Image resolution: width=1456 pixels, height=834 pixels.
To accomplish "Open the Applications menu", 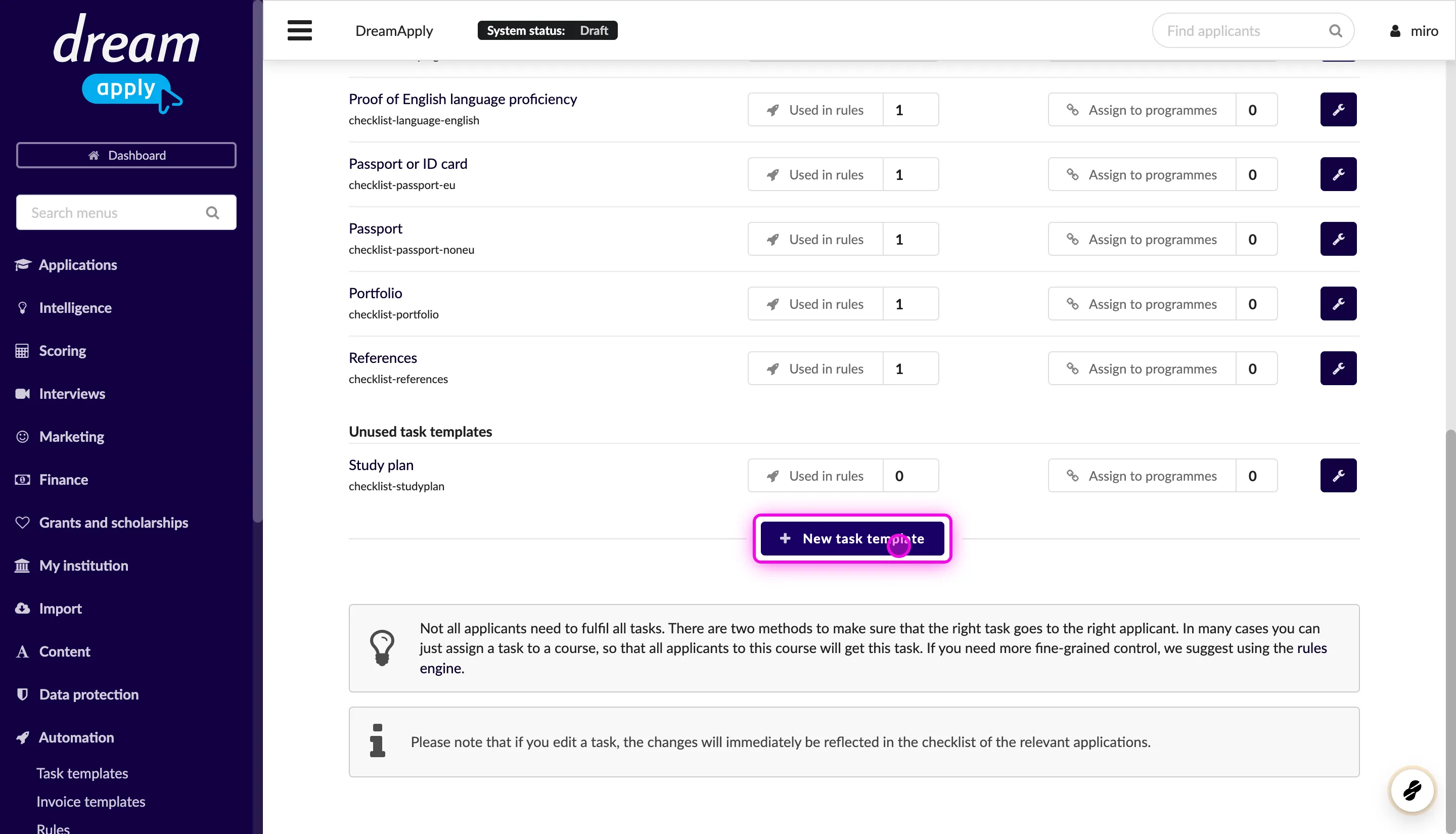I will [x=77, y=265].
